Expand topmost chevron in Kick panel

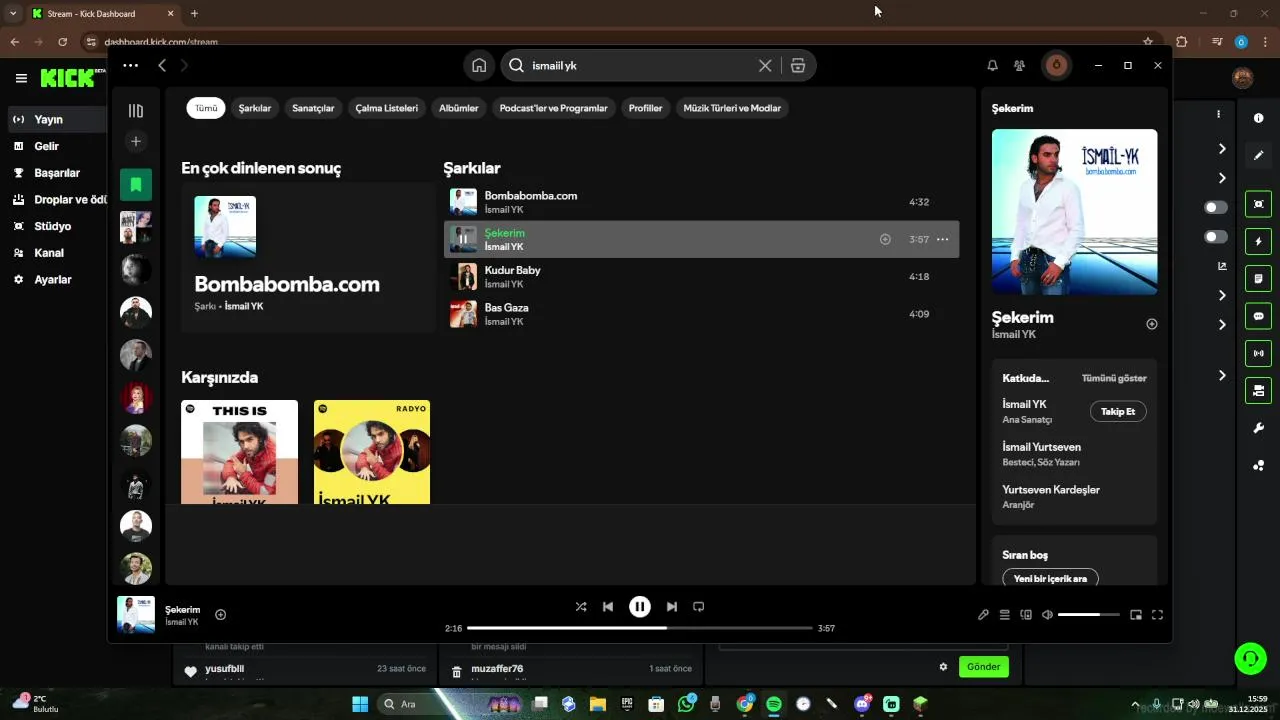[x=1222, y=149]
